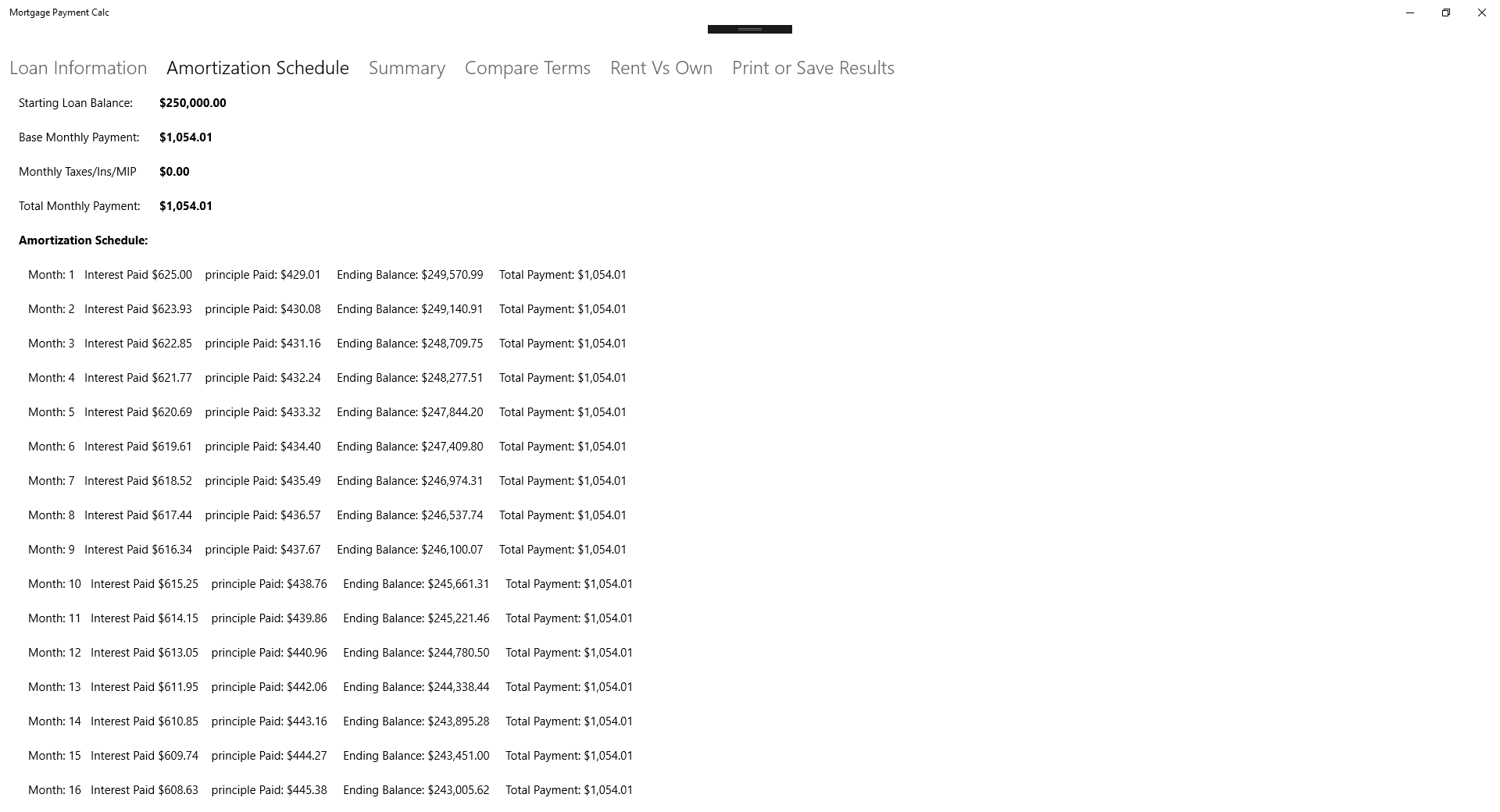Click Ending Balance: $243,005.62
This screenshot has width=1500, height=812.
click(x=416, y=790)
